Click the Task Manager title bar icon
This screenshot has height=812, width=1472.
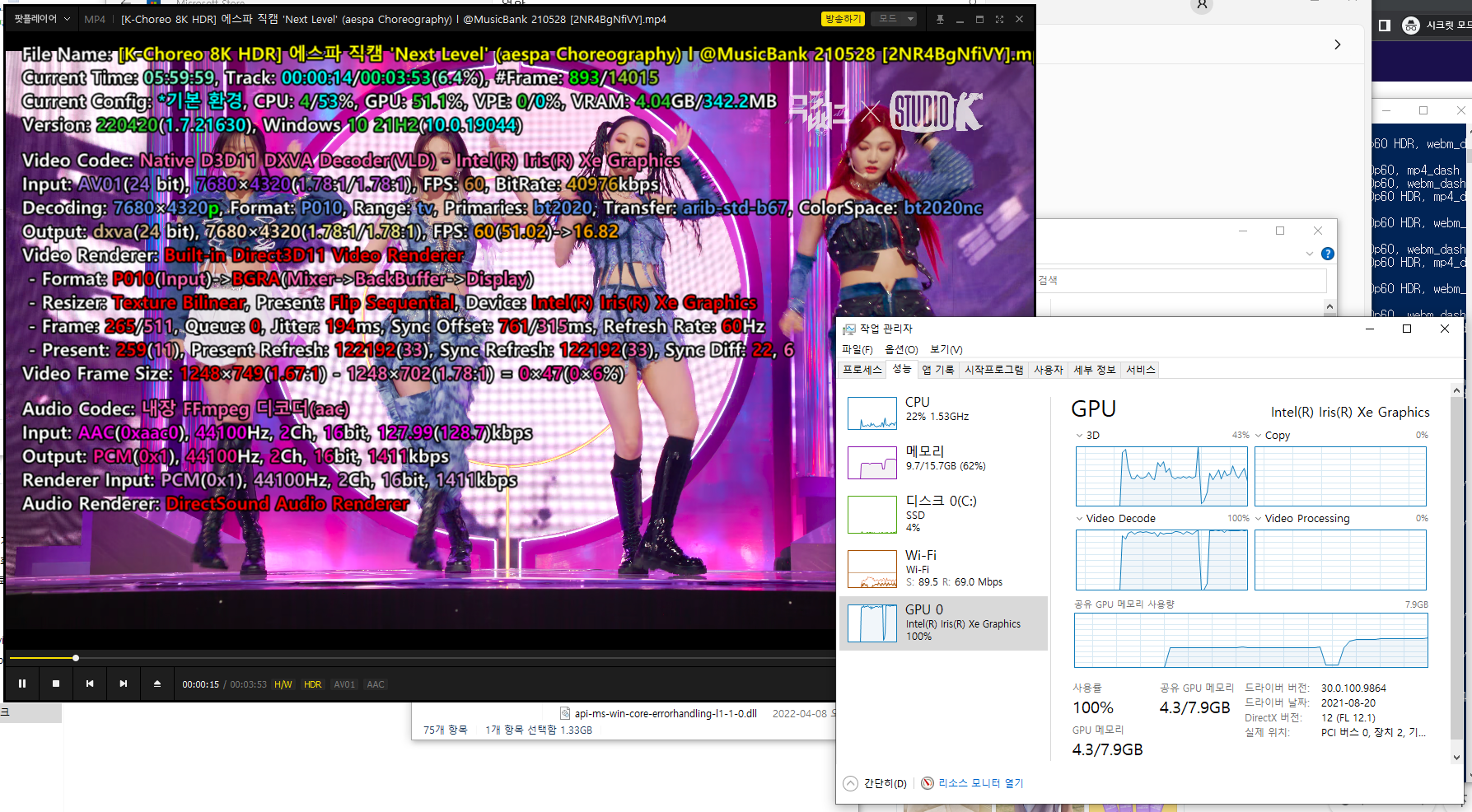[x=848, y=329]
